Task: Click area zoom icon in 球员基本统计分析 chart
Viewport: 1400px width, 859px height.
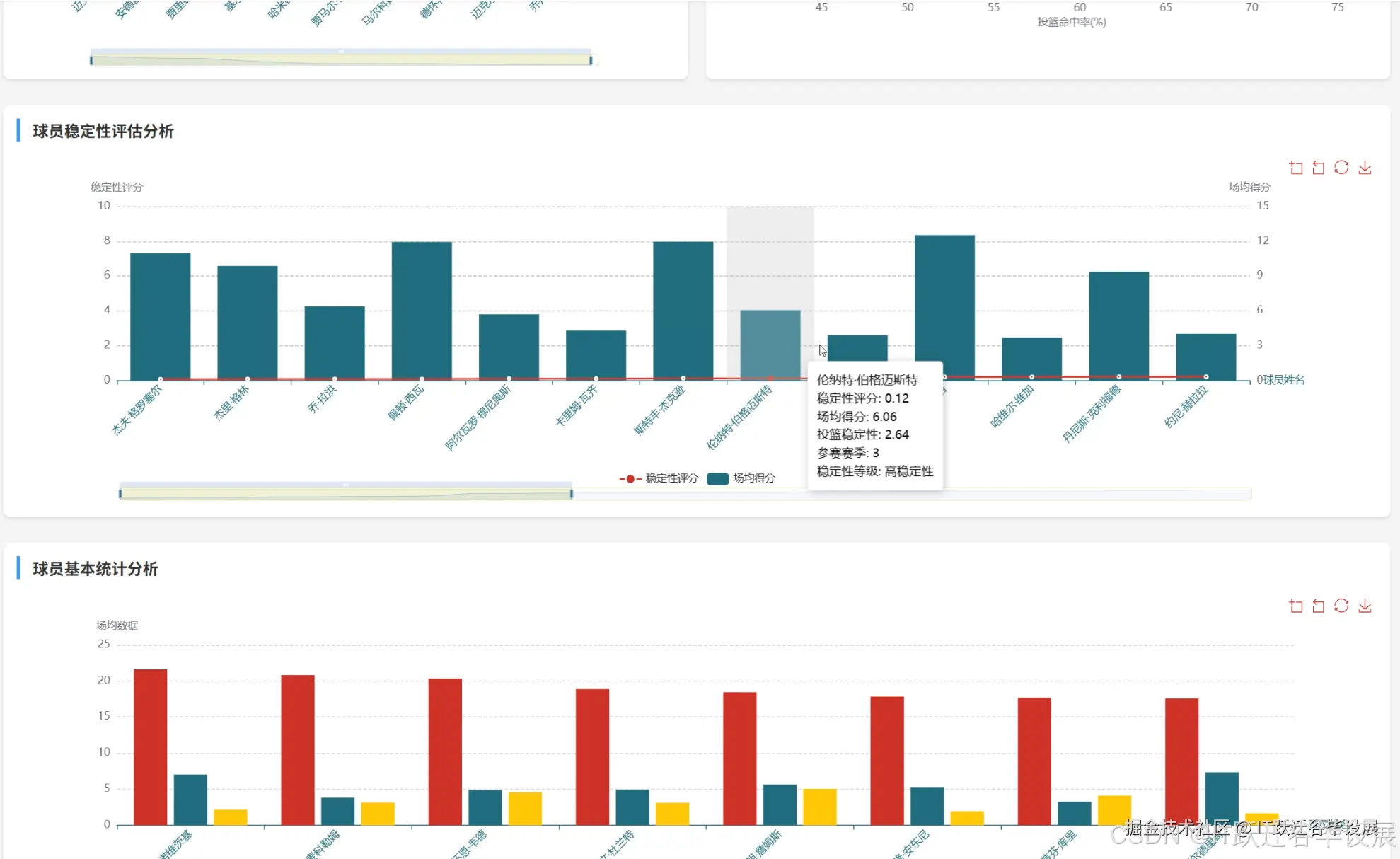Action: tap(1296, 606)
